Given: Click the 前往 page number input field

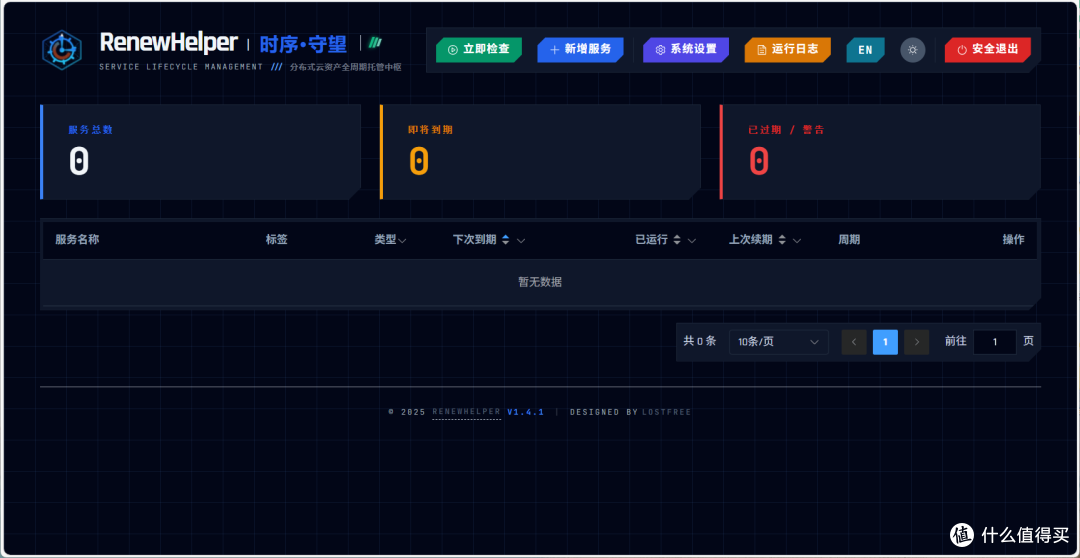Looking at the screenshot, I should (x=995, y=342).
